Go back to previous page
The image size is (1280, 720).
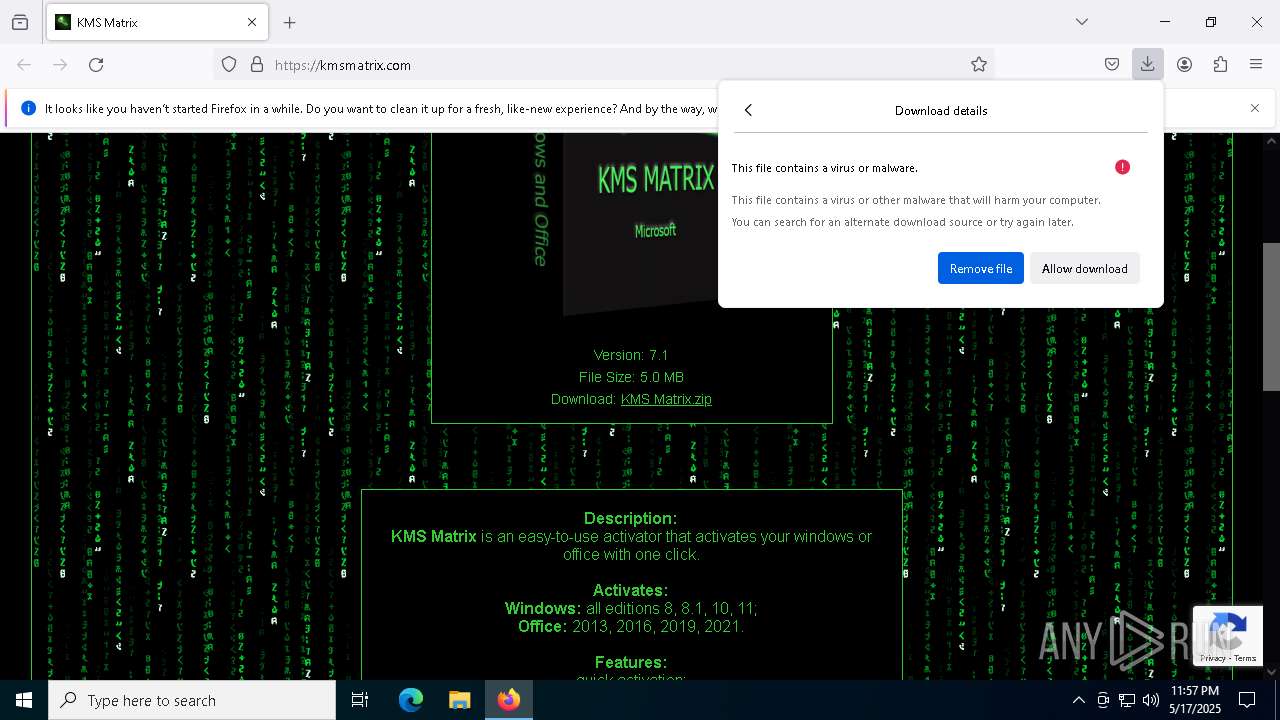click(24, 65)
